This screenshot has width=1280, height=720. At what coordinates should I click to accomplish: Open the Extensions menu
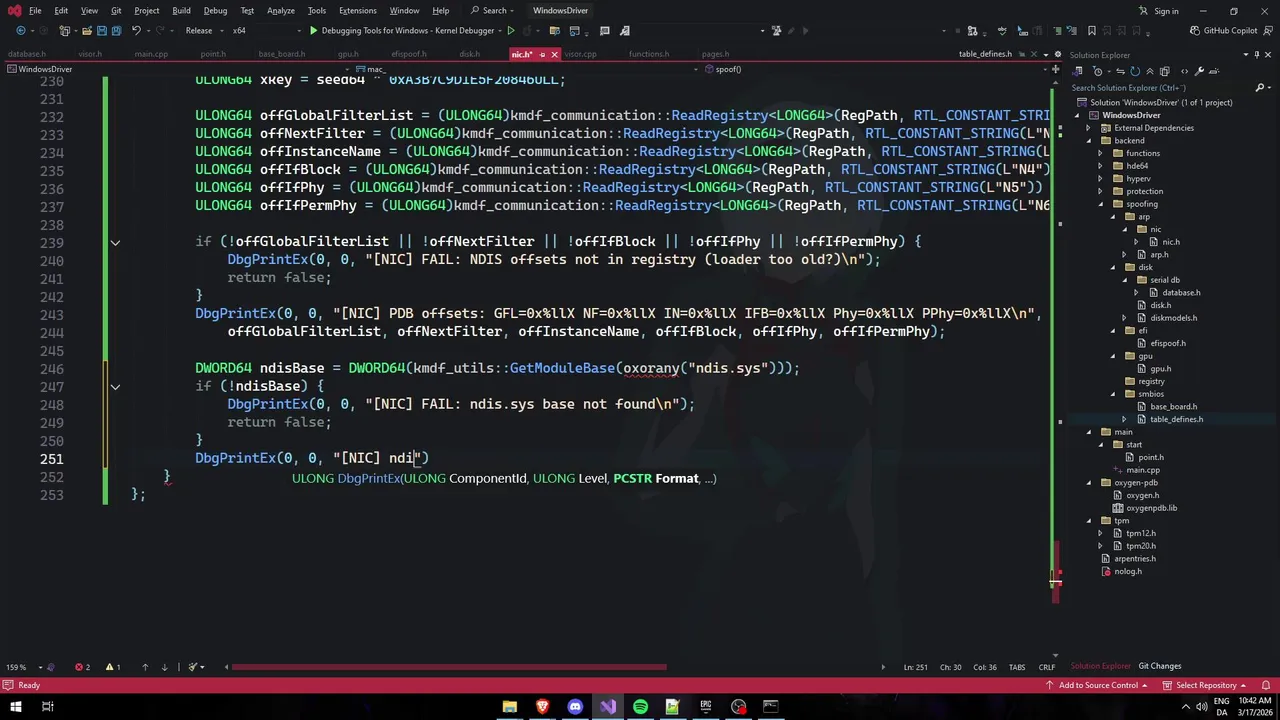[x=357, y=11]
